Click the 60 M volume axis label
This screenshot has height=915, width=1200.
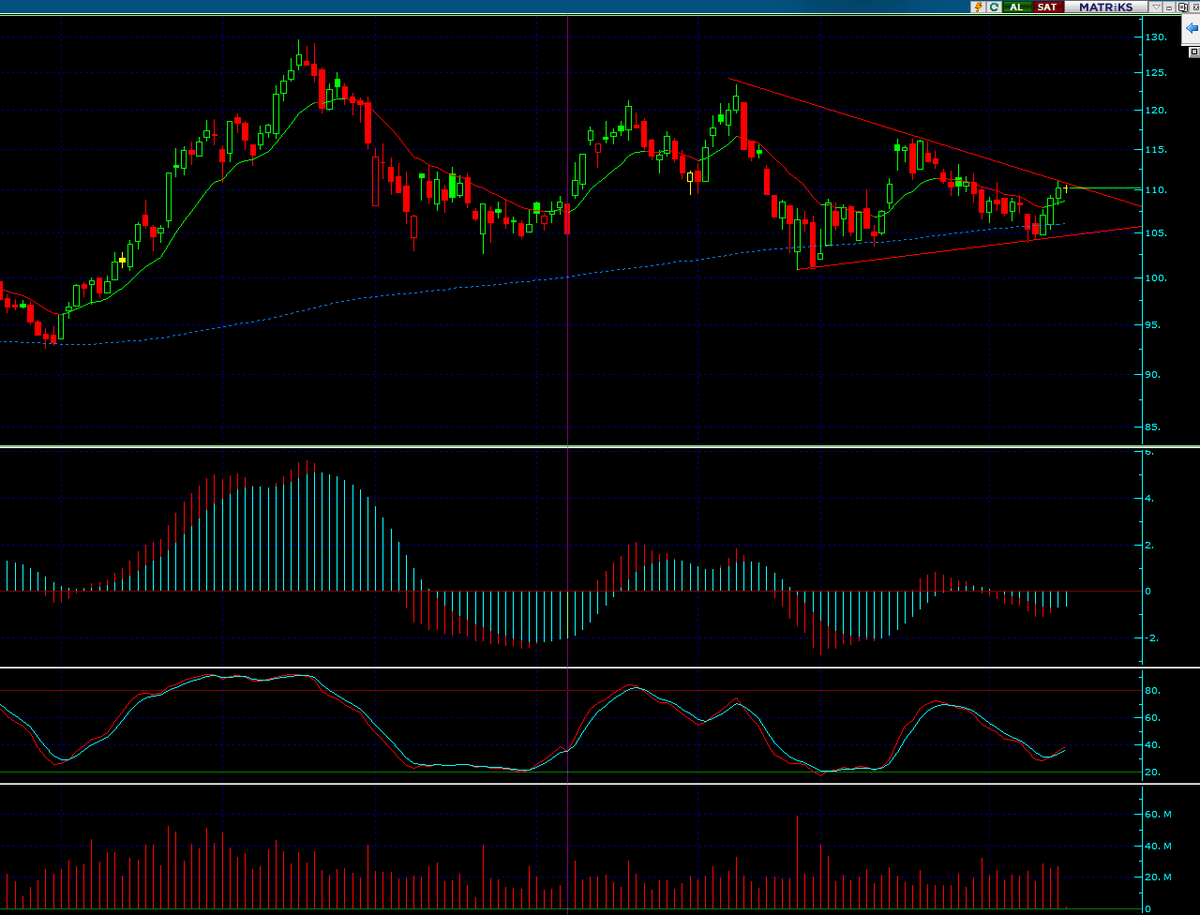(1157, 815)
